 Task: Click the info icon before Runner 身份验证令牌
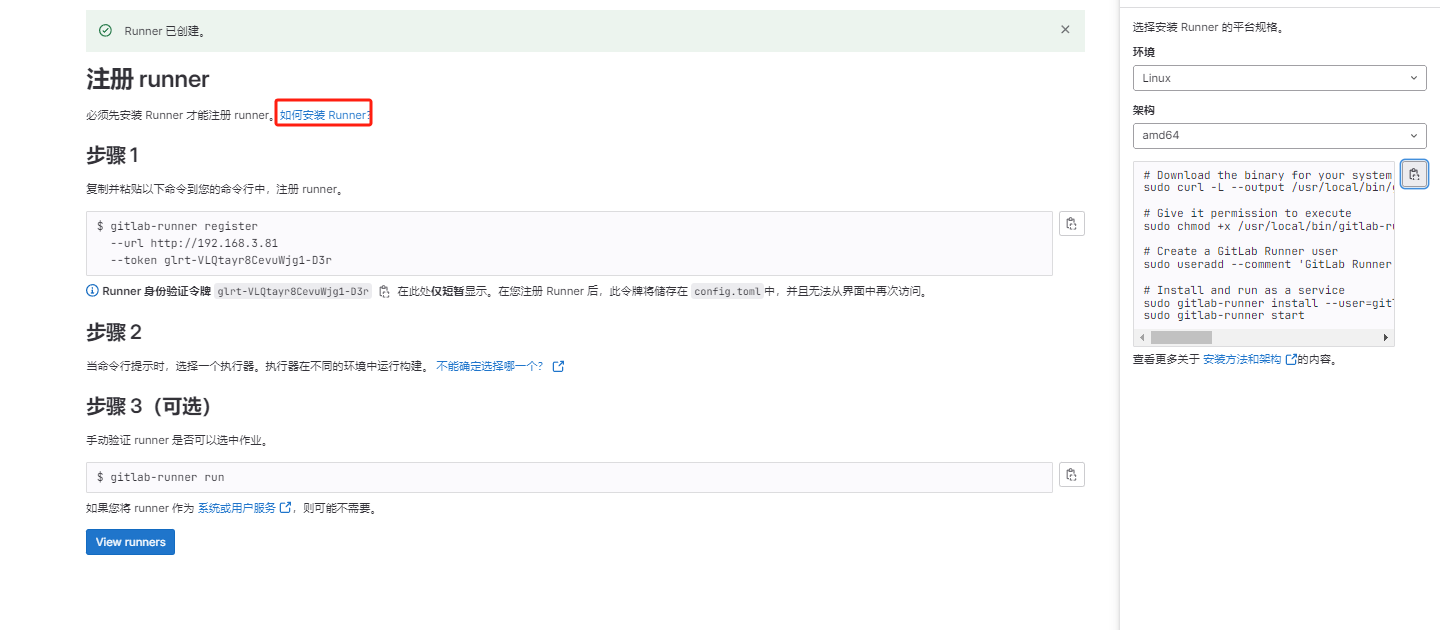pyautogui.click(x=94, y=290)
